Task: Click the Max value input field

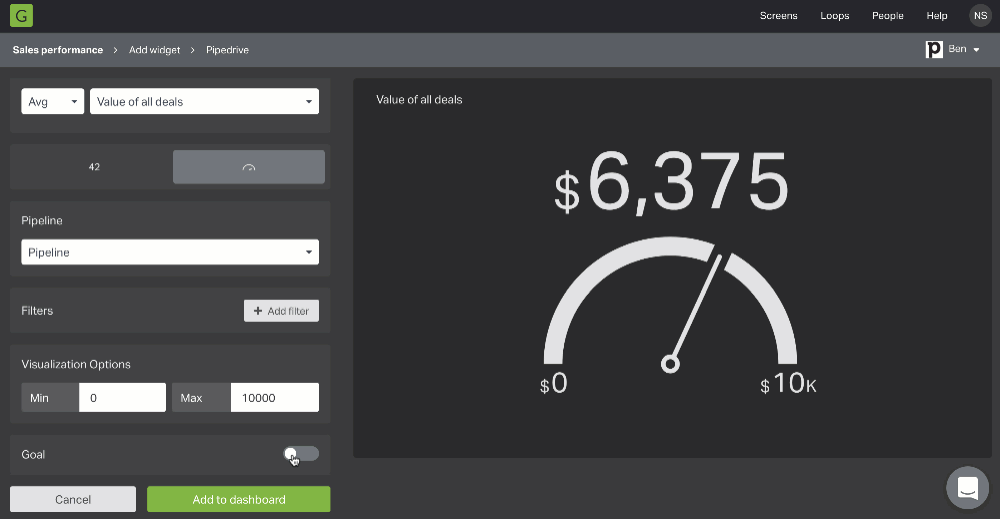Action: tap(275, 397)
